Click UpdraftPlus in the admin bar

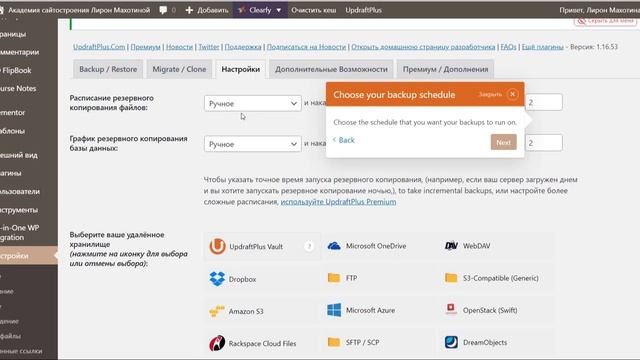pyautogui.click(x=363, y=10)
